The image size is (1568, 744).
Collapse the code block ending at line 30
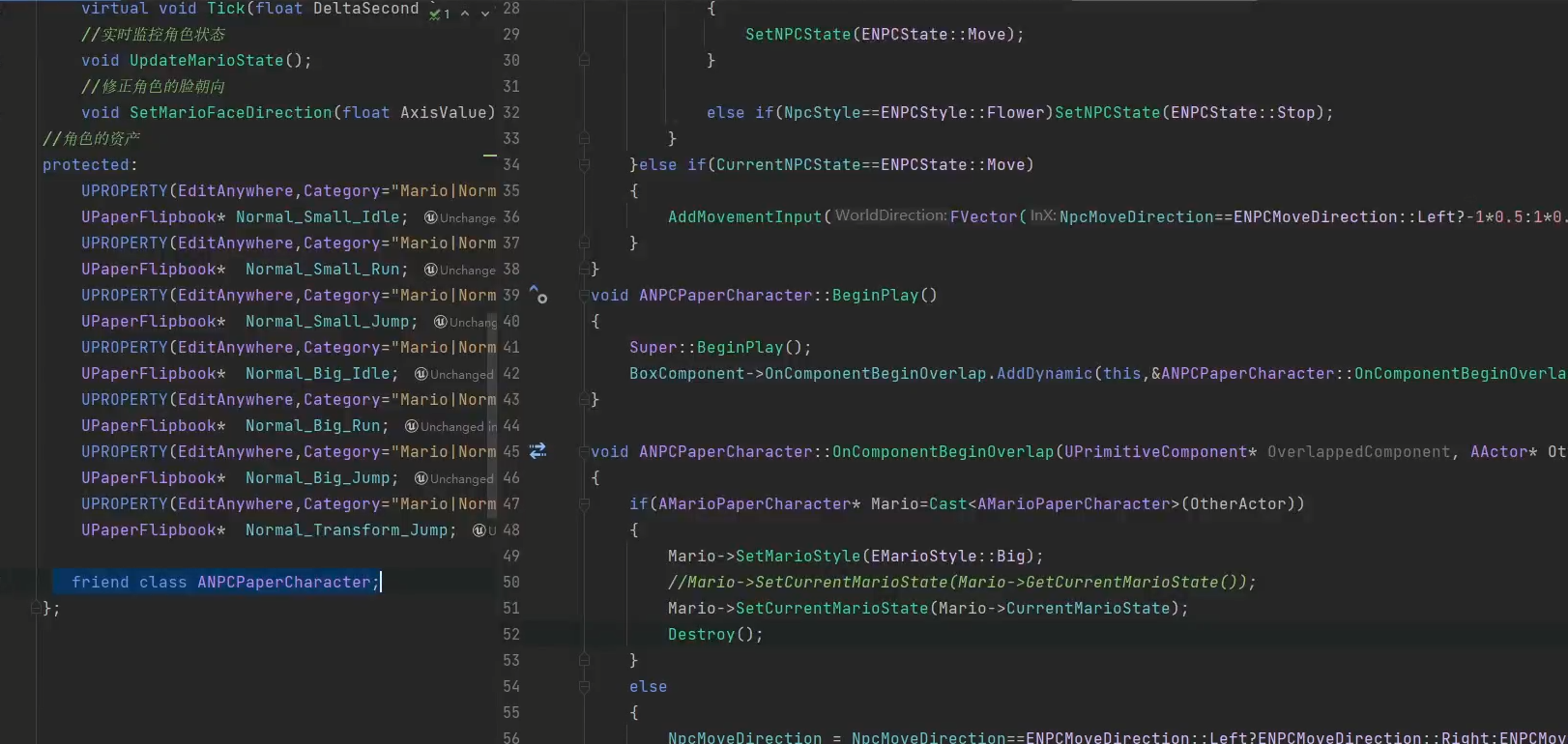(x=584, y=60)
